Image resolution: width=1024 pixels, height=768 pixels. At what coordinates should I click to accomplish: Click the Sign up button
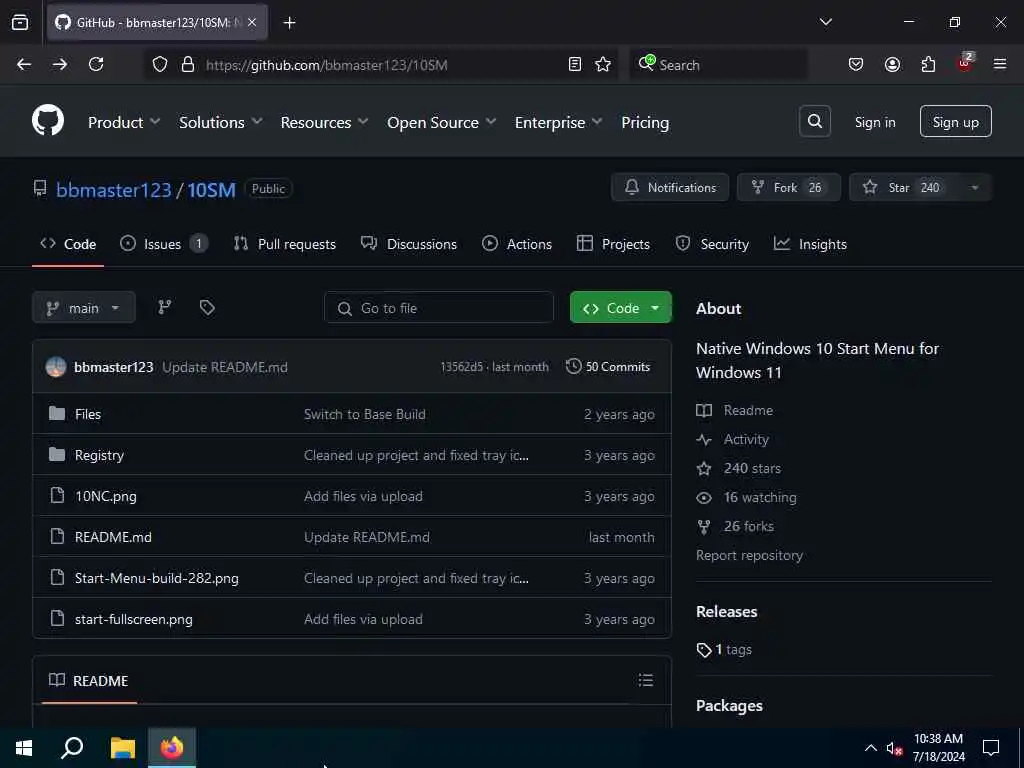(955, 121)
